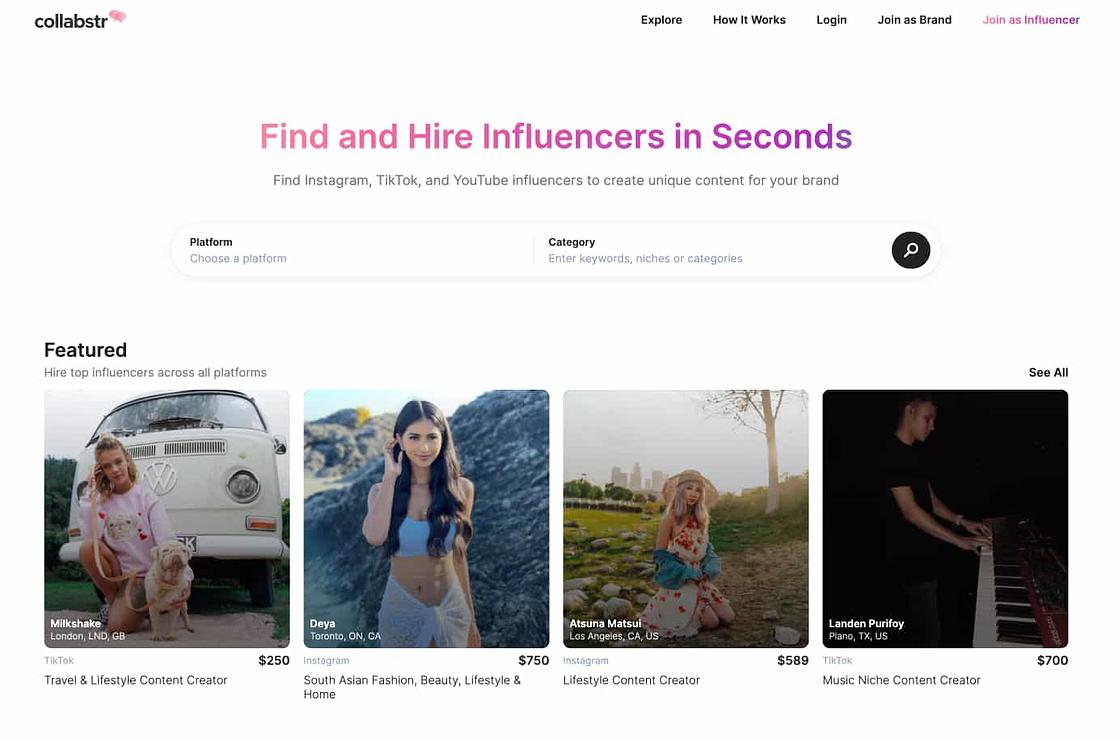Click 'Travel & Lifestyle Content Creator' description
This screenshot has width=1119, height=738.
(x=135, y=679)
